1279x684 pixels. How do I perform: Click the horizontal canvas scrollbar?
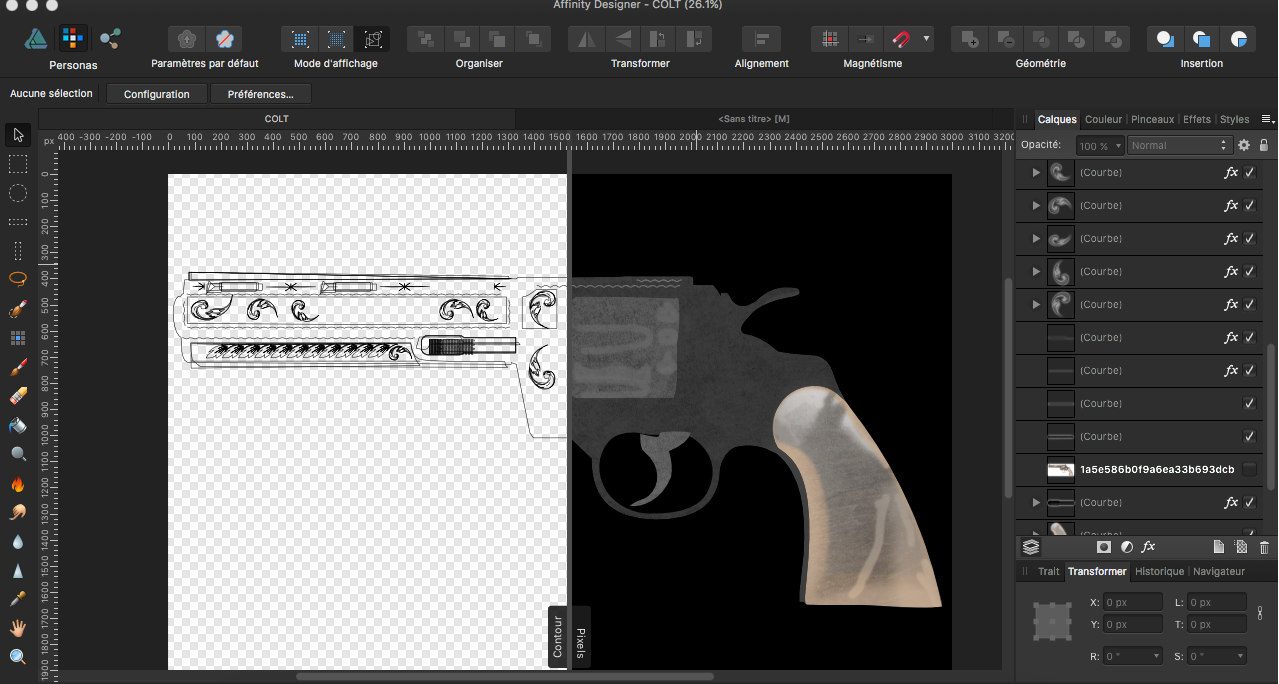pos(505,676)
